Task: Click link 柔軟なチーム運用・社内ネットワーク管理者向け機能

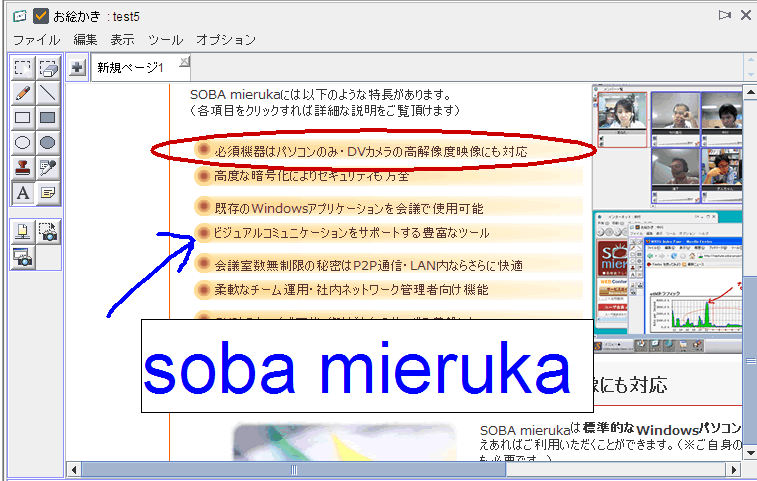Action: 351,290
